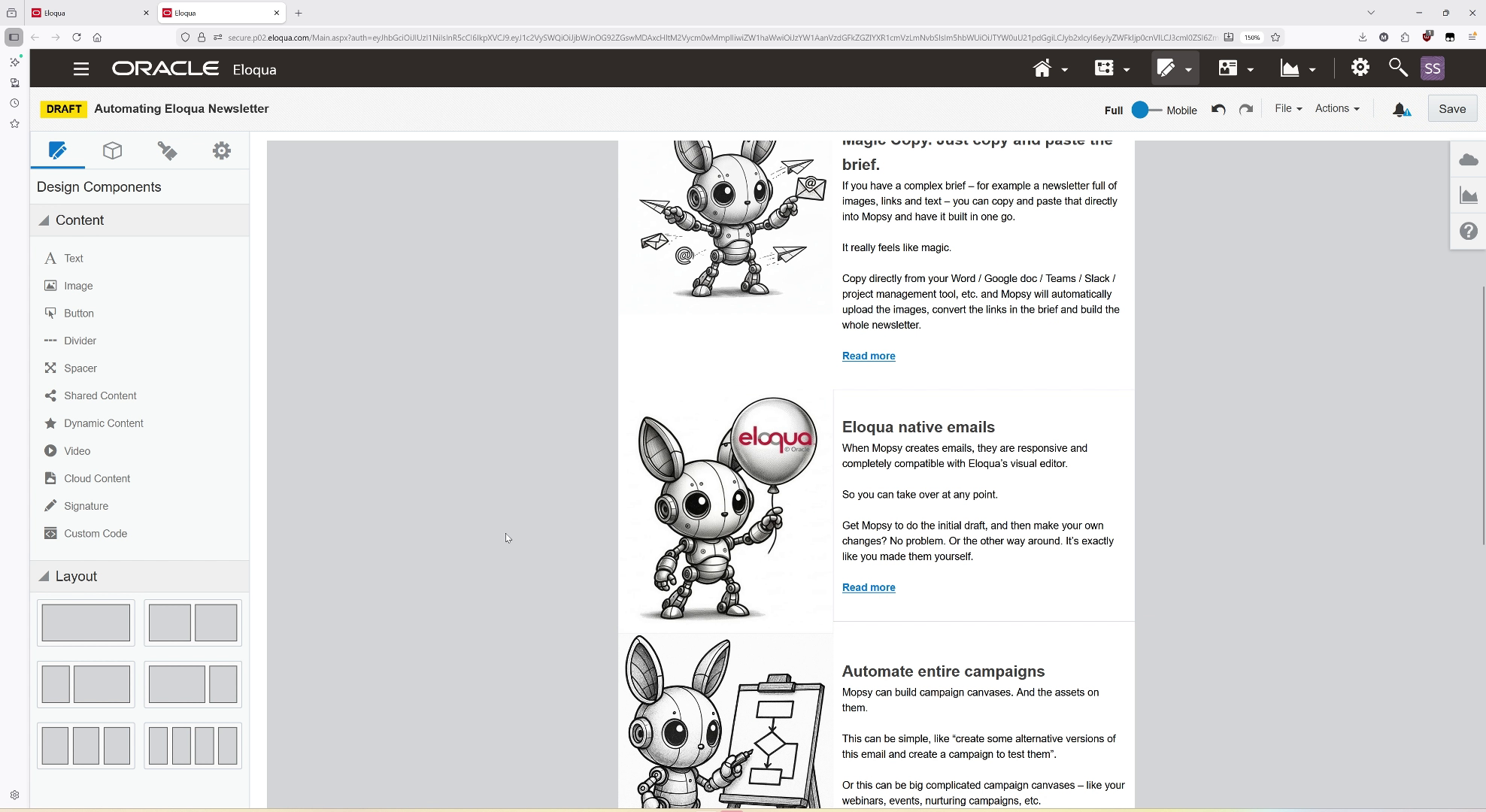
Task: Click the Automating Eloqua Newsletter title
Action: click(x=181, y=109)
